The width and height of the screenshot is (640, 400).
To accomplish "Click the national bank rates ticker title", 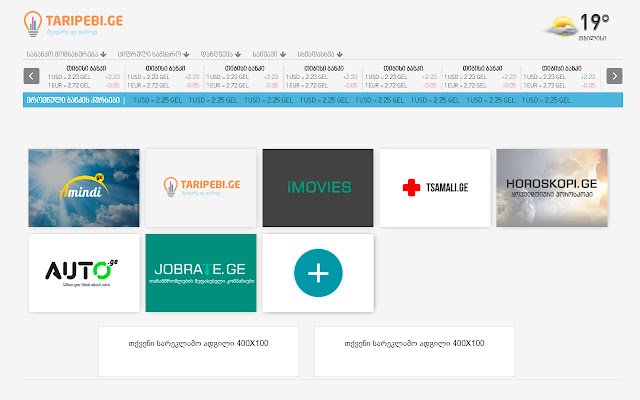I will [73, 100].
